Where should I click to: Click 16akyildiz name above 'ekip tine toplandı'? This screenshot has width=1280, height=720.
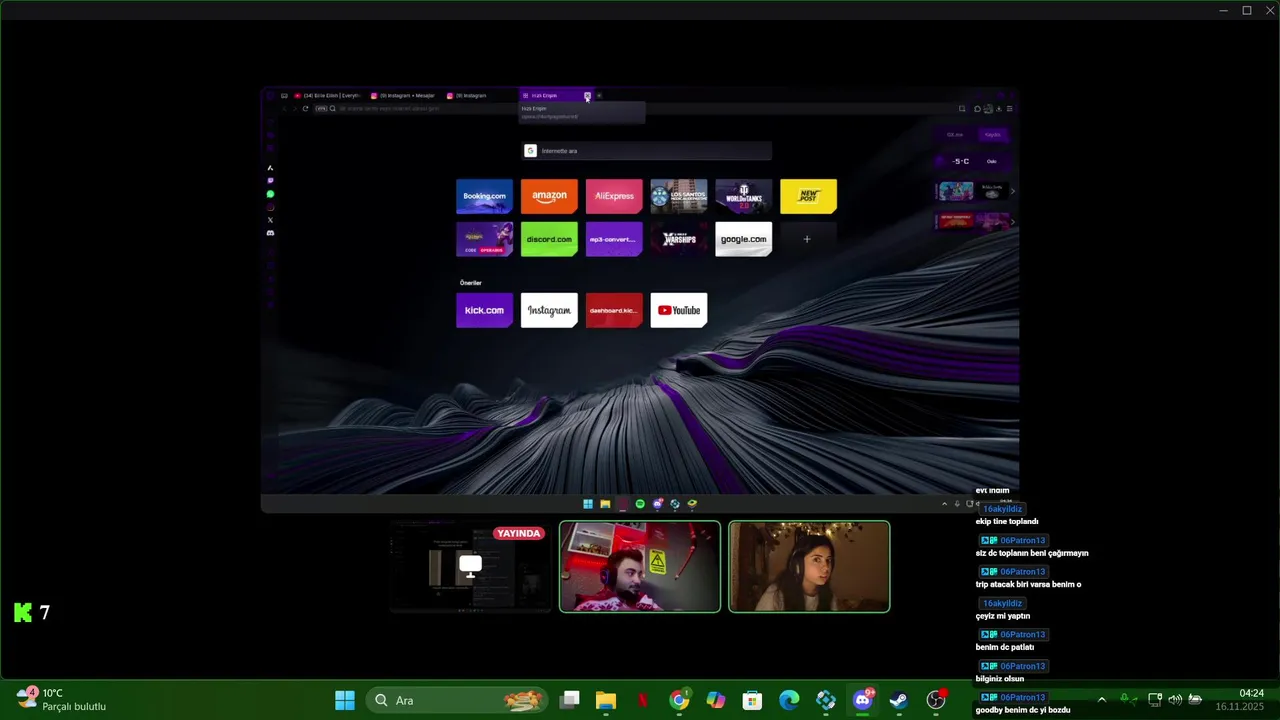(x=1002, y=509)
